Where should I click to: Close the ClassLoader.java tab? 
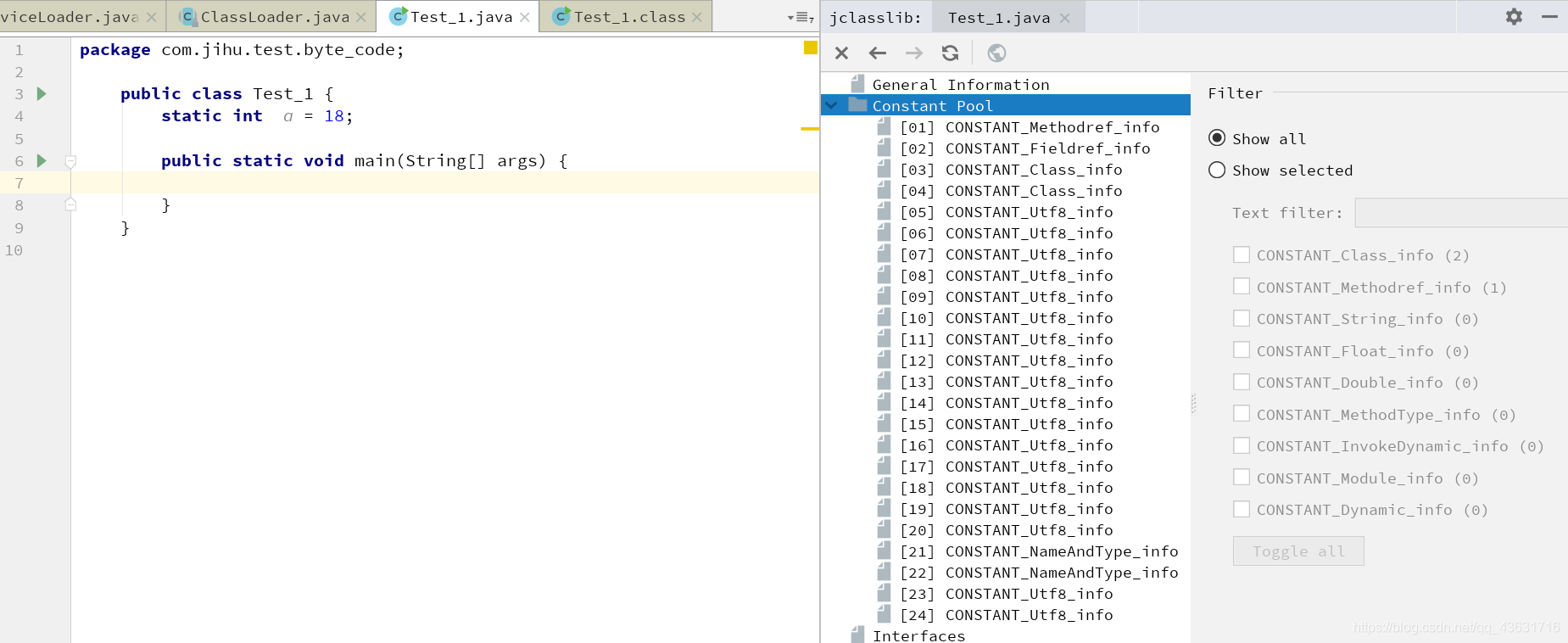point(361,17)
